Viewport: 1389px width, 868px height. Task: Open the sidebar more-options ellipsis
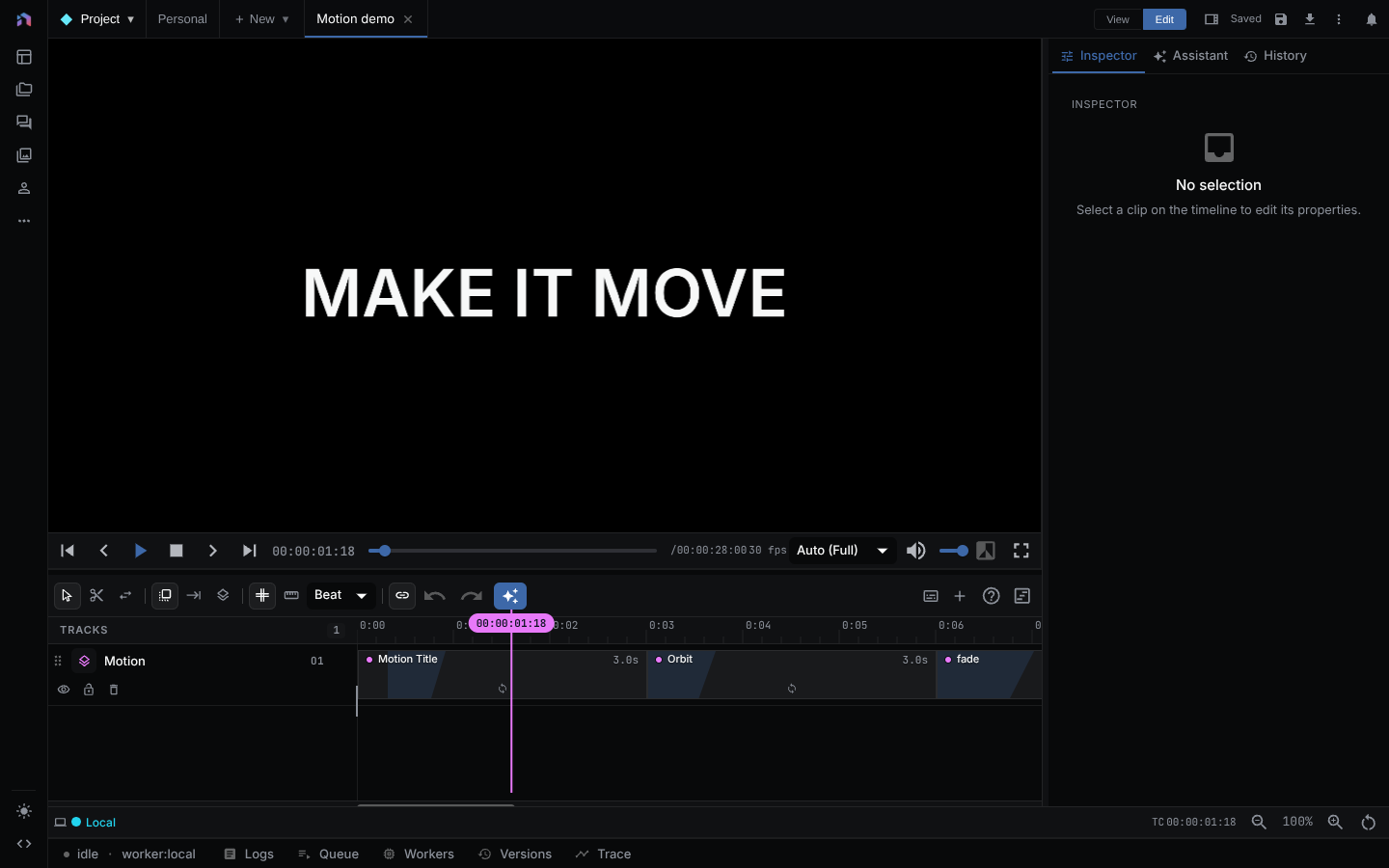pyautogui.click(x=24, y=221)
